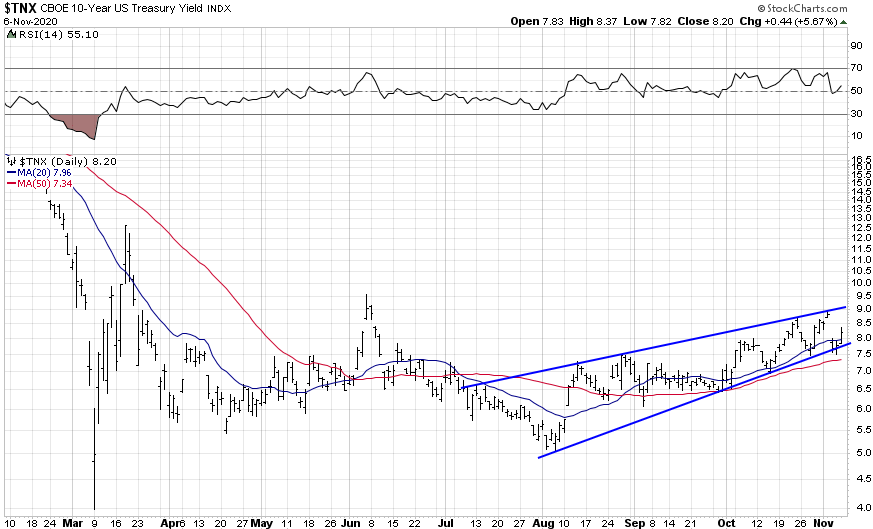
Task: Click the © StockCharts.com attribution
Action: point(802,8)
